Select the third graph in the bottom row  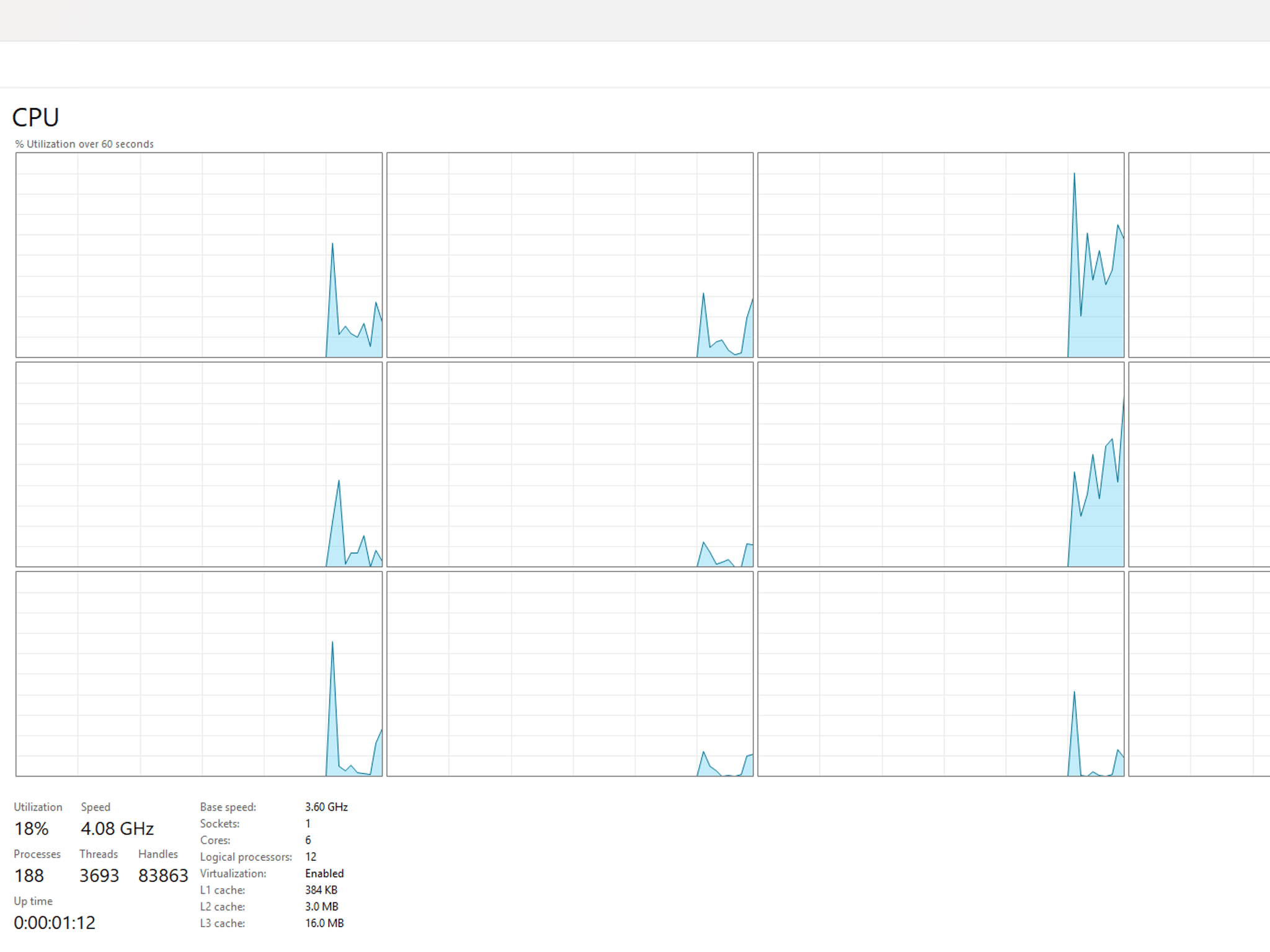click(941, 674)
